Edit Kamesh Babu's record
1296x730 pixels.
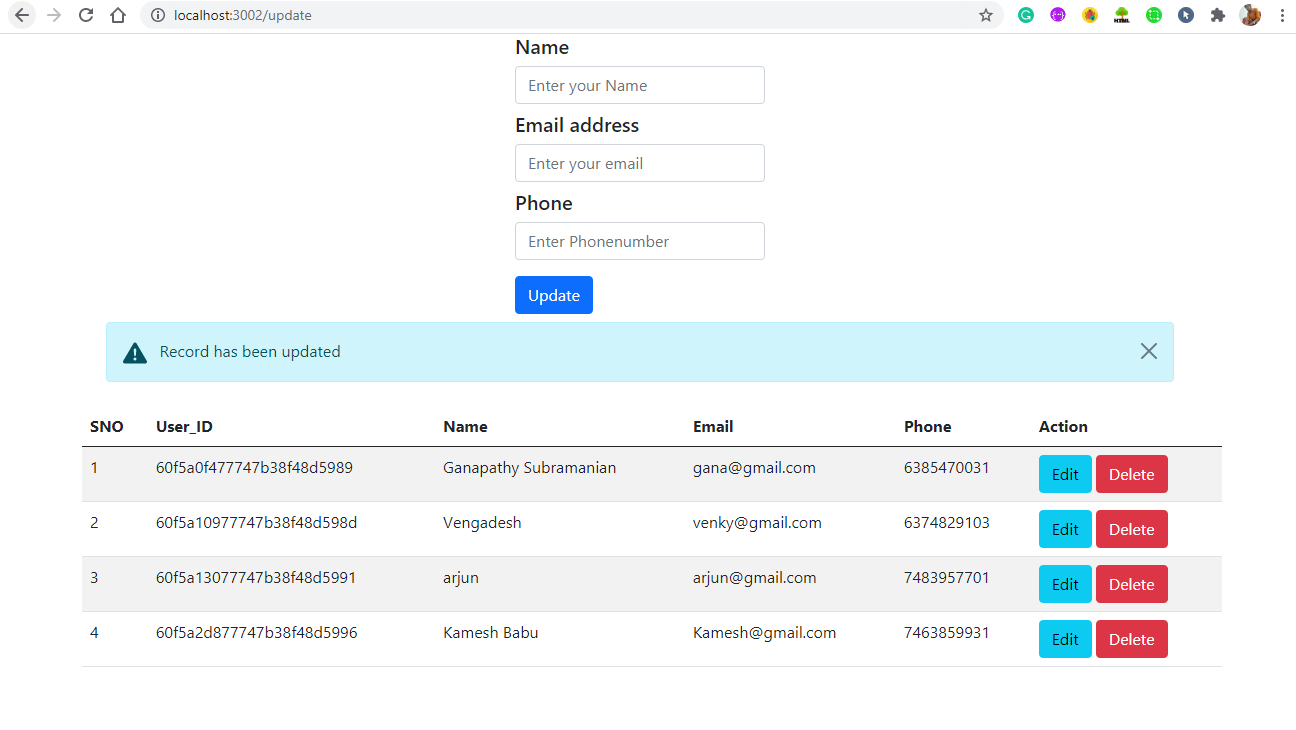[x=1064, y=639]
